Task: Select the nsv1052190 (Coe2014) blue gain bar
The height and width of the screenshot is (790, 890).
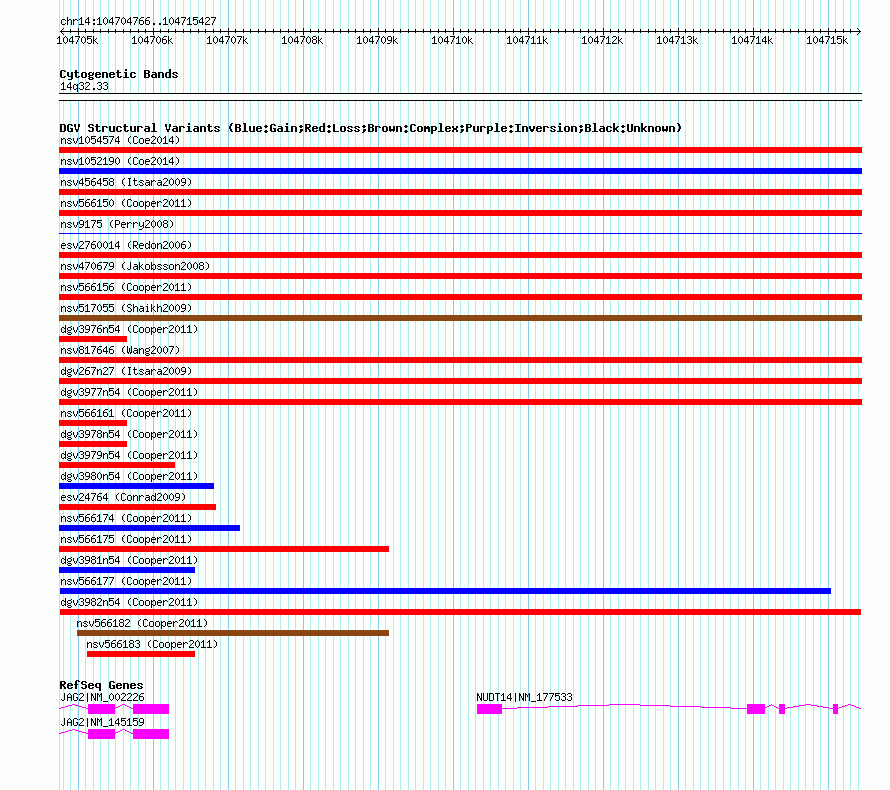Action: point(460,171)
